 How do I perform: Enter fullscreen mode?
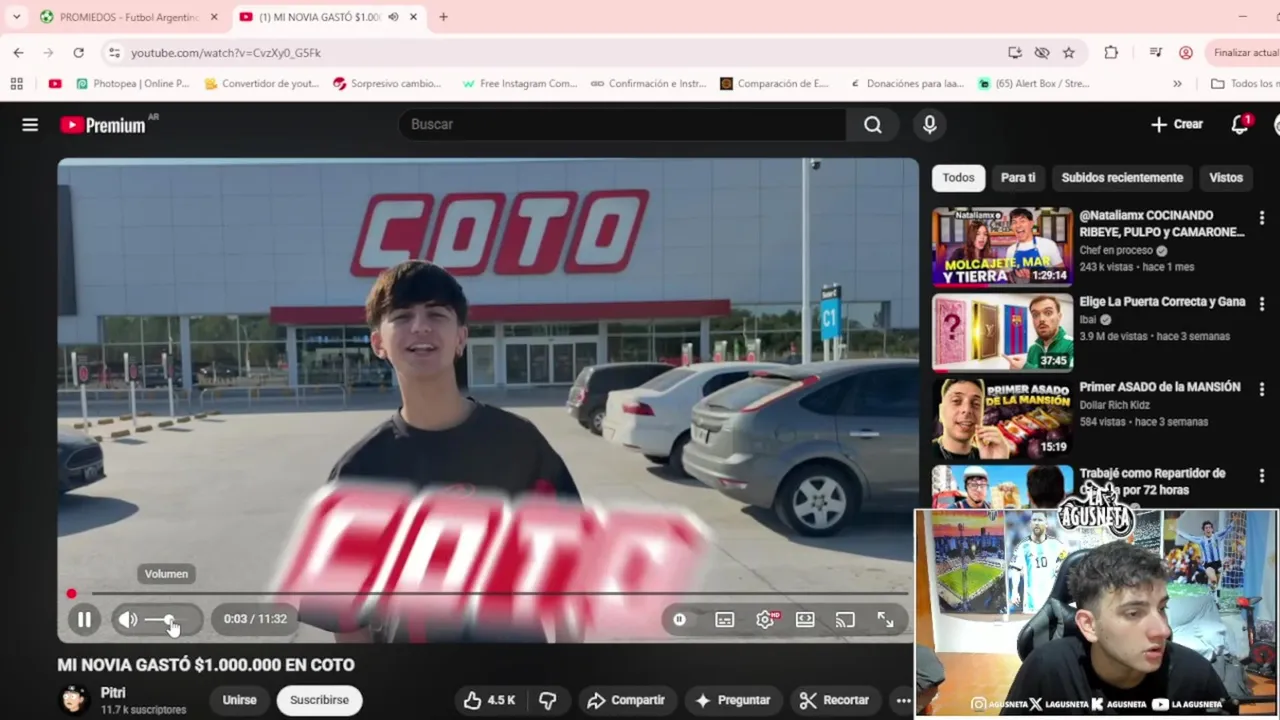coord(885,620)
